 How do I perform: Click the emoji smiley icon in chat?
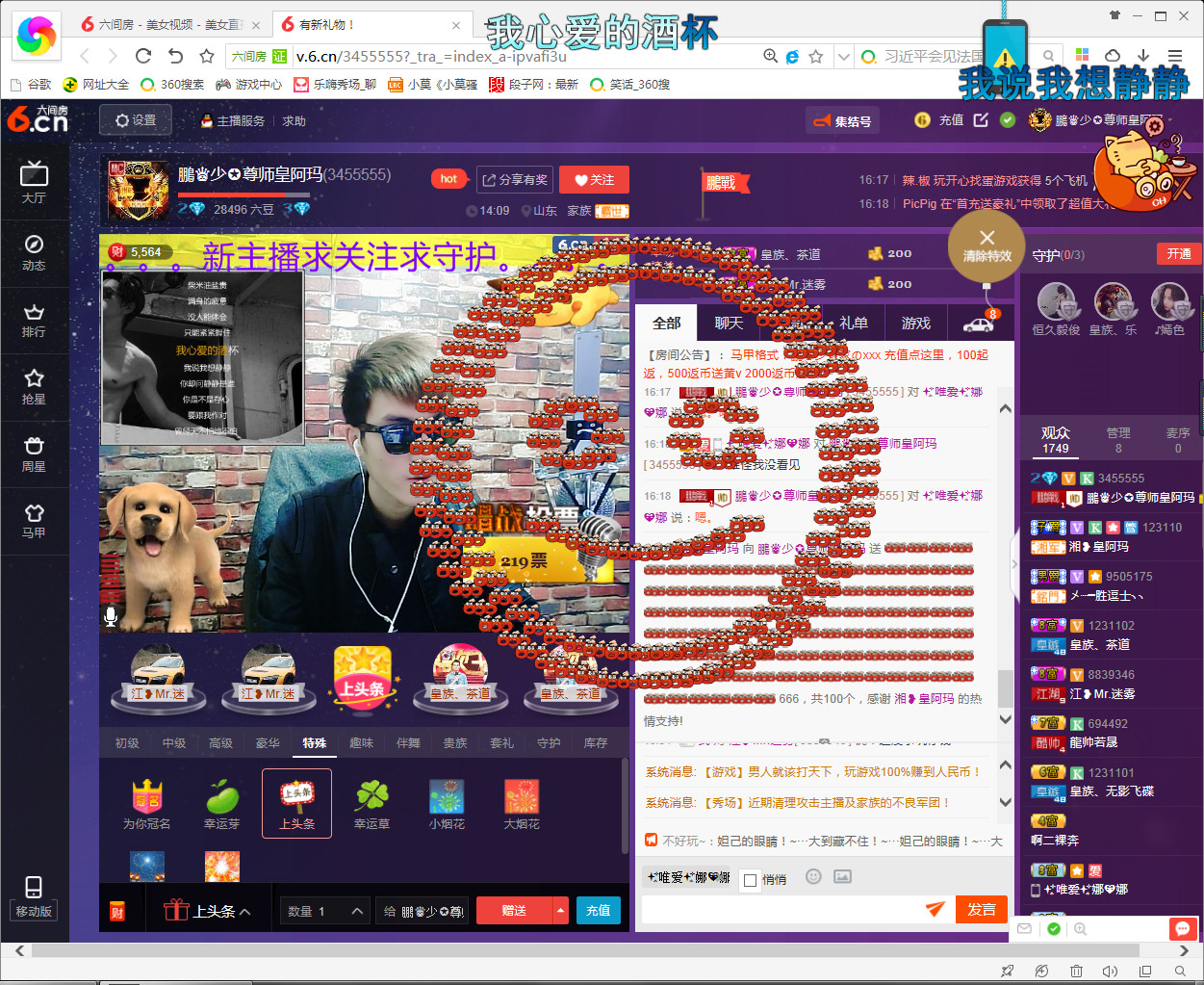pos(813,876)
